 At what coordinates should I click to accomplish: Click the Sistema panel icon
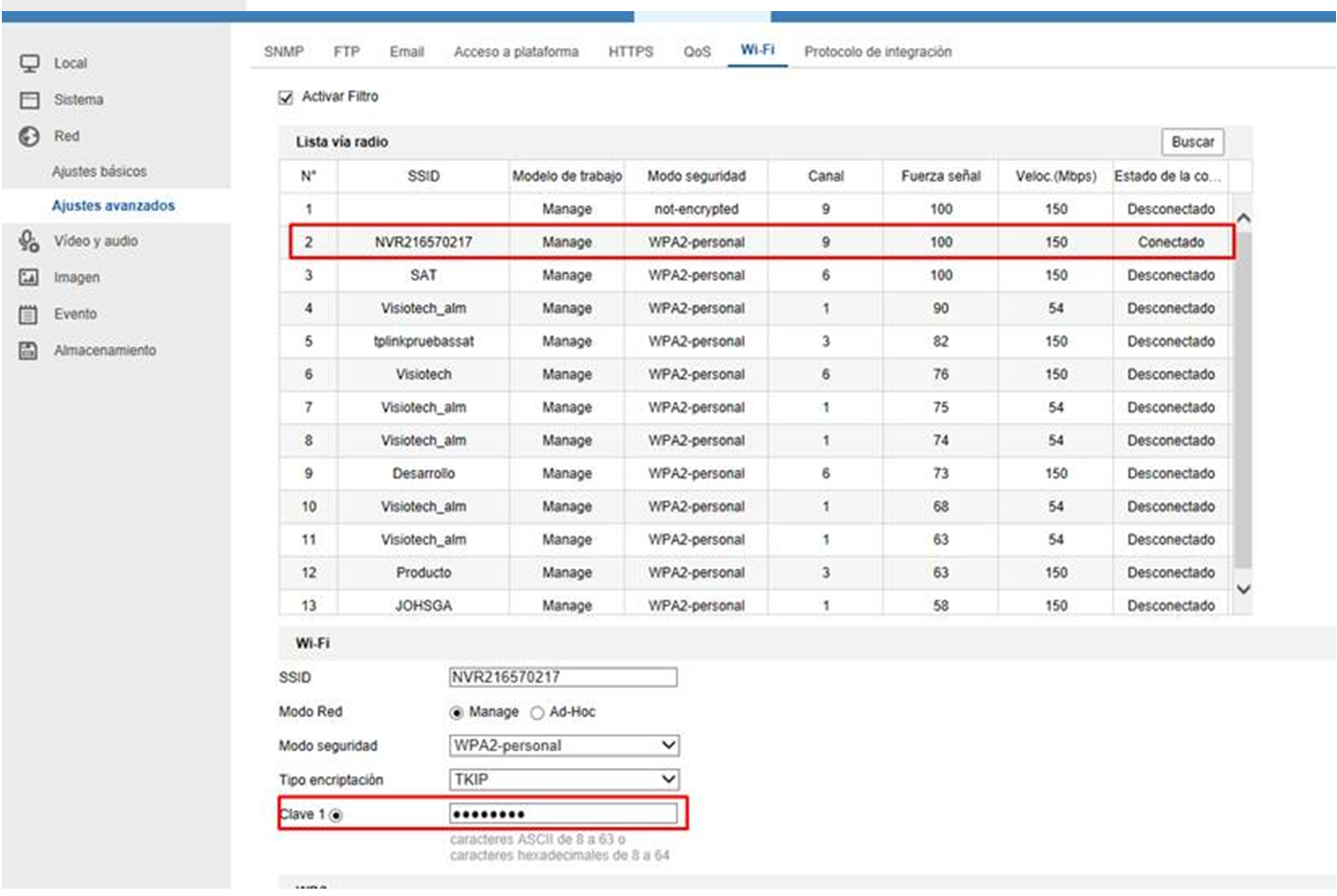[30, 100]
